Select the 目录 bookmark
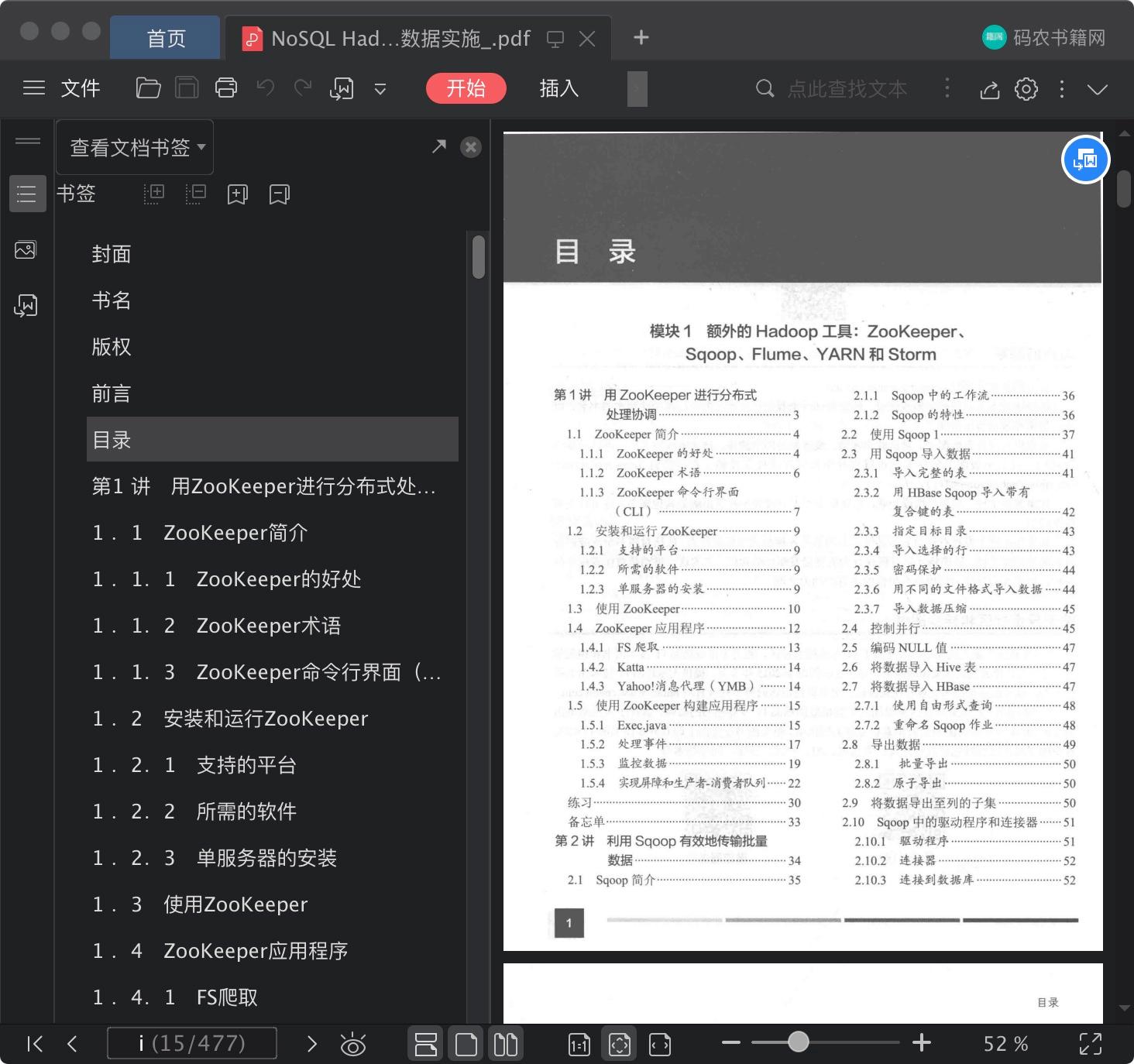The width and height of the screenshot is (1134, 1064). [x=272, y=439]
